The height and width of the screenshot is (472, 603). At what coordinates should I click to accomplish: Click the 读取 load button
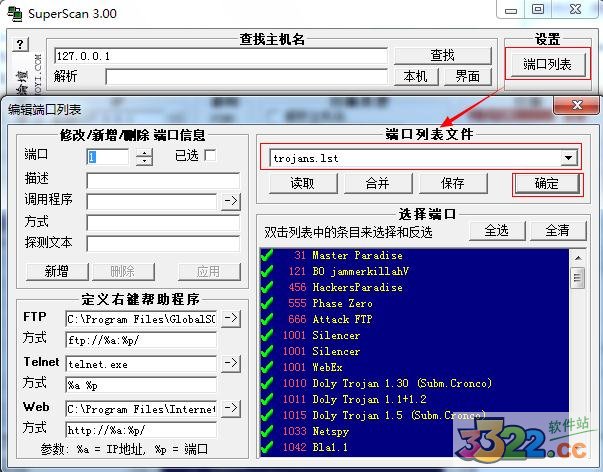pos(303,183)
